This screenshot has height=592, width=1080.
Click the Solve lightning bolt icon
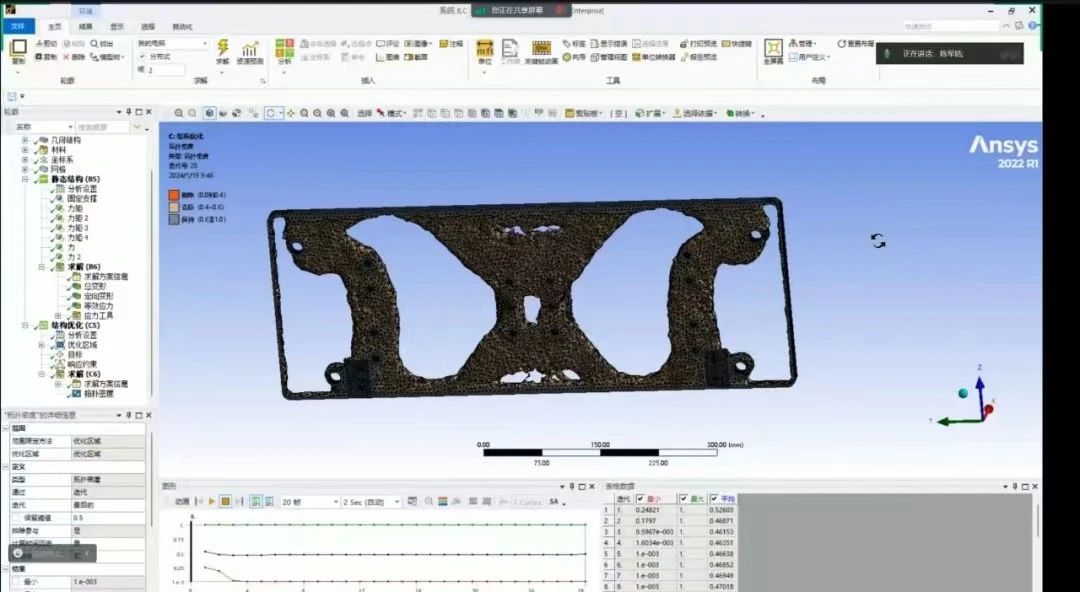pos(222,48)
